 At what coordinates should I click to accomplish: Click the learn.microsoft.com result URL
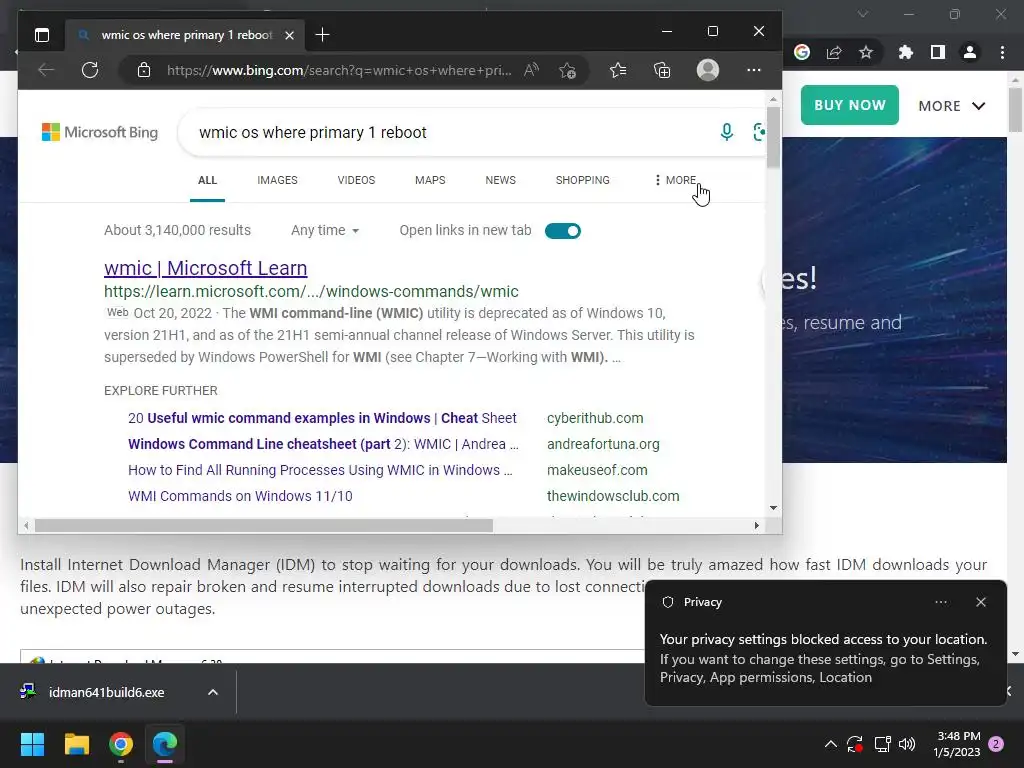point(311,291)
